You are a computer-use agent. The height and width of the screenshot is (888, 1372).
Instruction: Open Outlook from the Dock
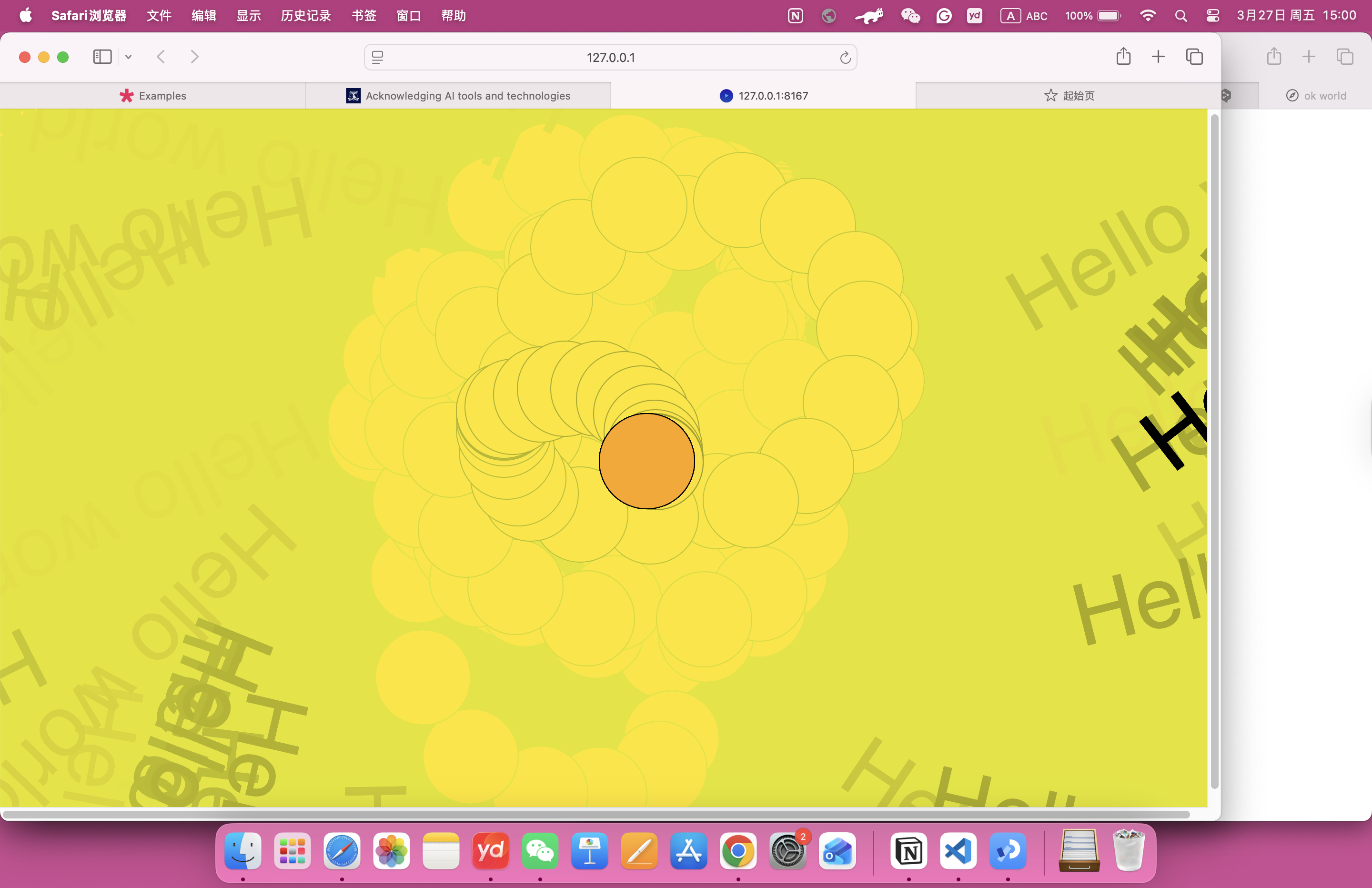point(837,850)
